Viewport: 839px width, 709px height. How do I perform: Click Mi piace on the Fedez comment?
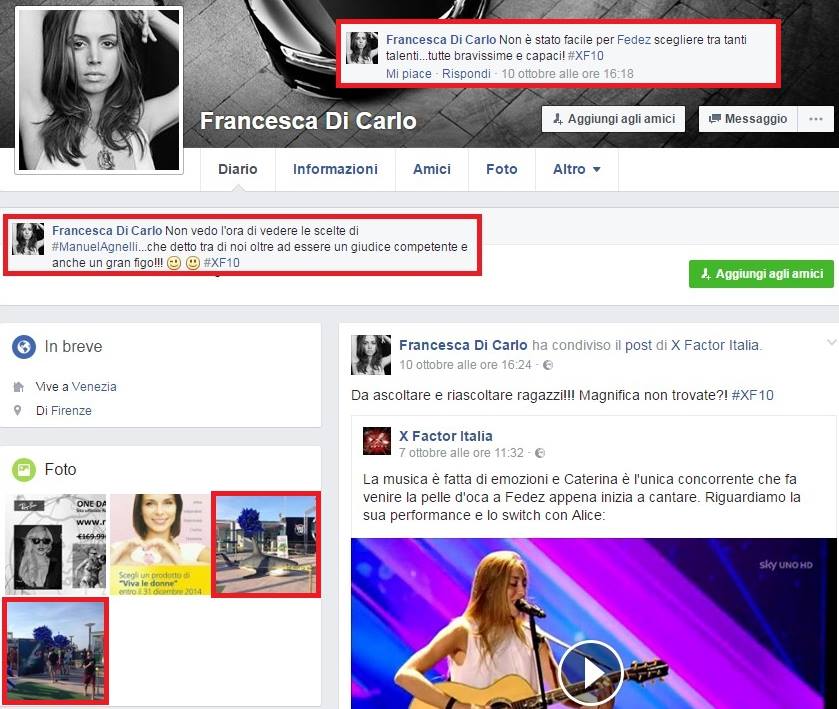pyautogui.click(x=409, y=74)
